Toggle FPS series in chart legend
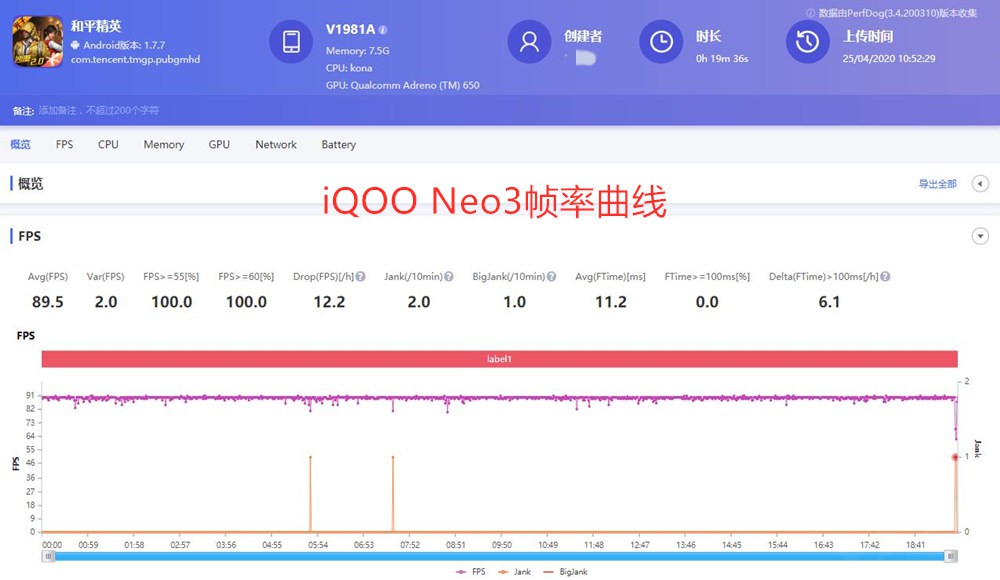Image resolution: width=1000 pixels, height=580 pixels. coord(471,572)
